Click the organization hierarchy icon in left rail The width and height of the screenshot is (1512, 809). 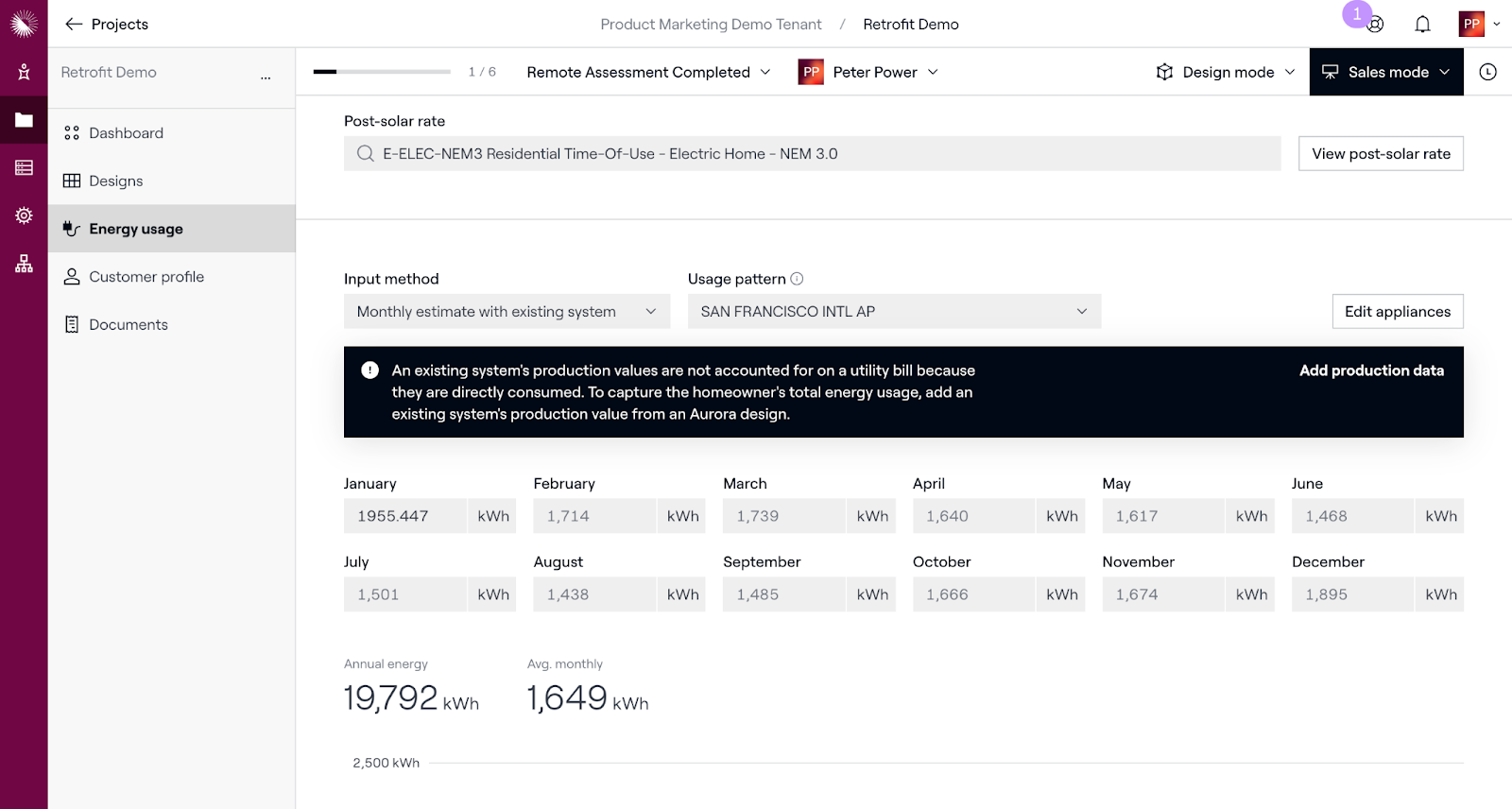click(x=24, y=264)
